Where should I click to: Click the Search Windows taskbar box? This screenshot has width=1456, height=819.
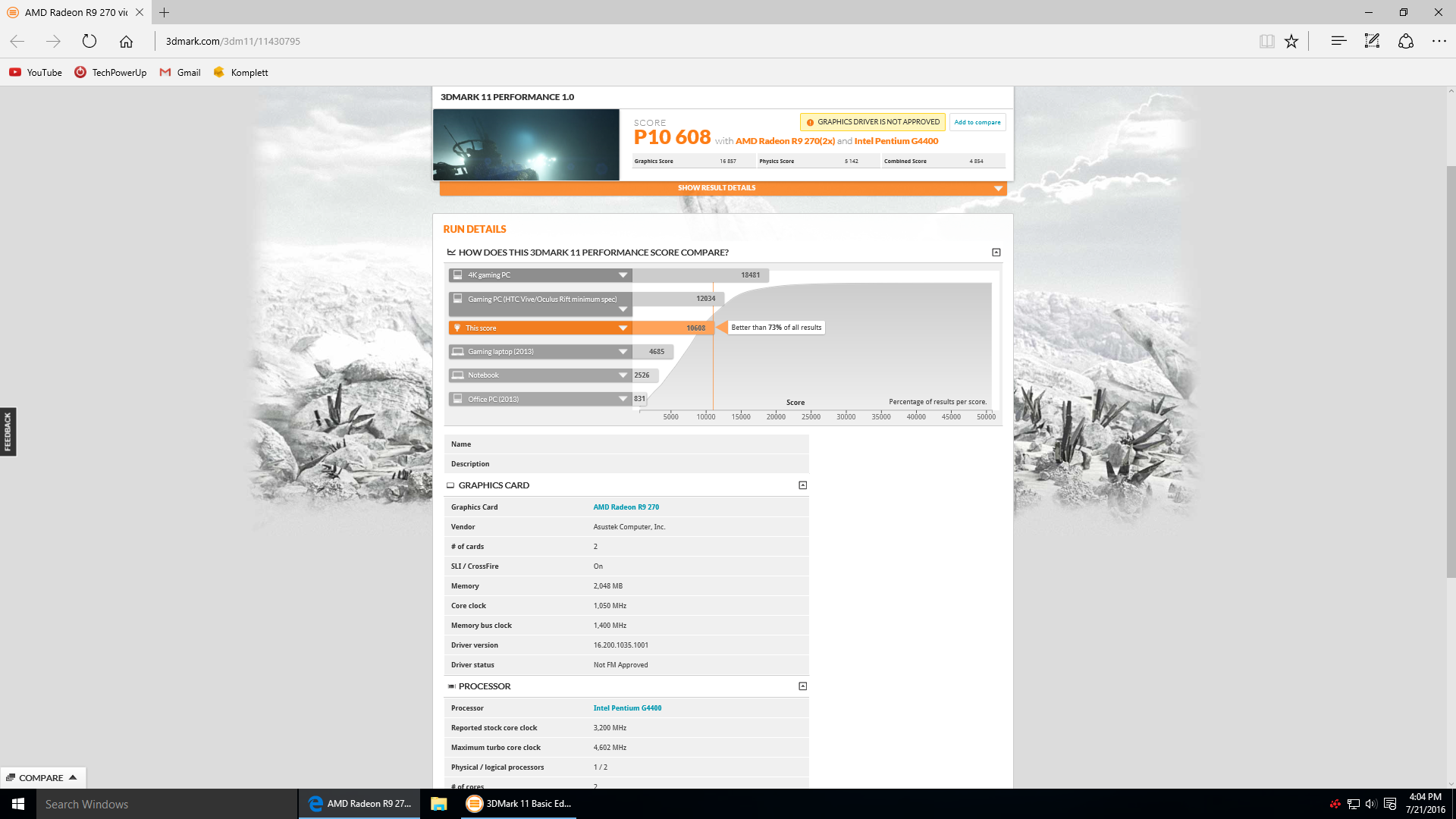pyautogui.click(x=167, y=804)
